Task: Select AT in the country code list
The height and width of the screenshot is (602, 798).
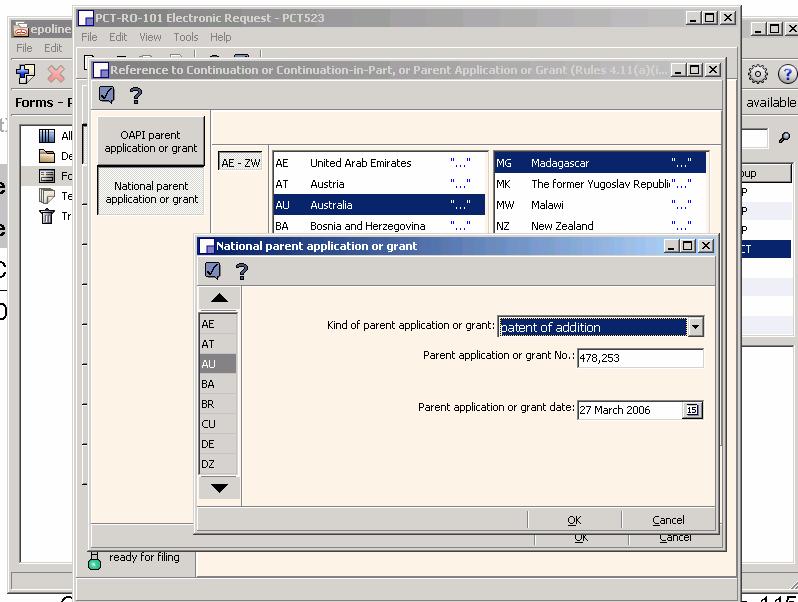Action: (218, 344)
